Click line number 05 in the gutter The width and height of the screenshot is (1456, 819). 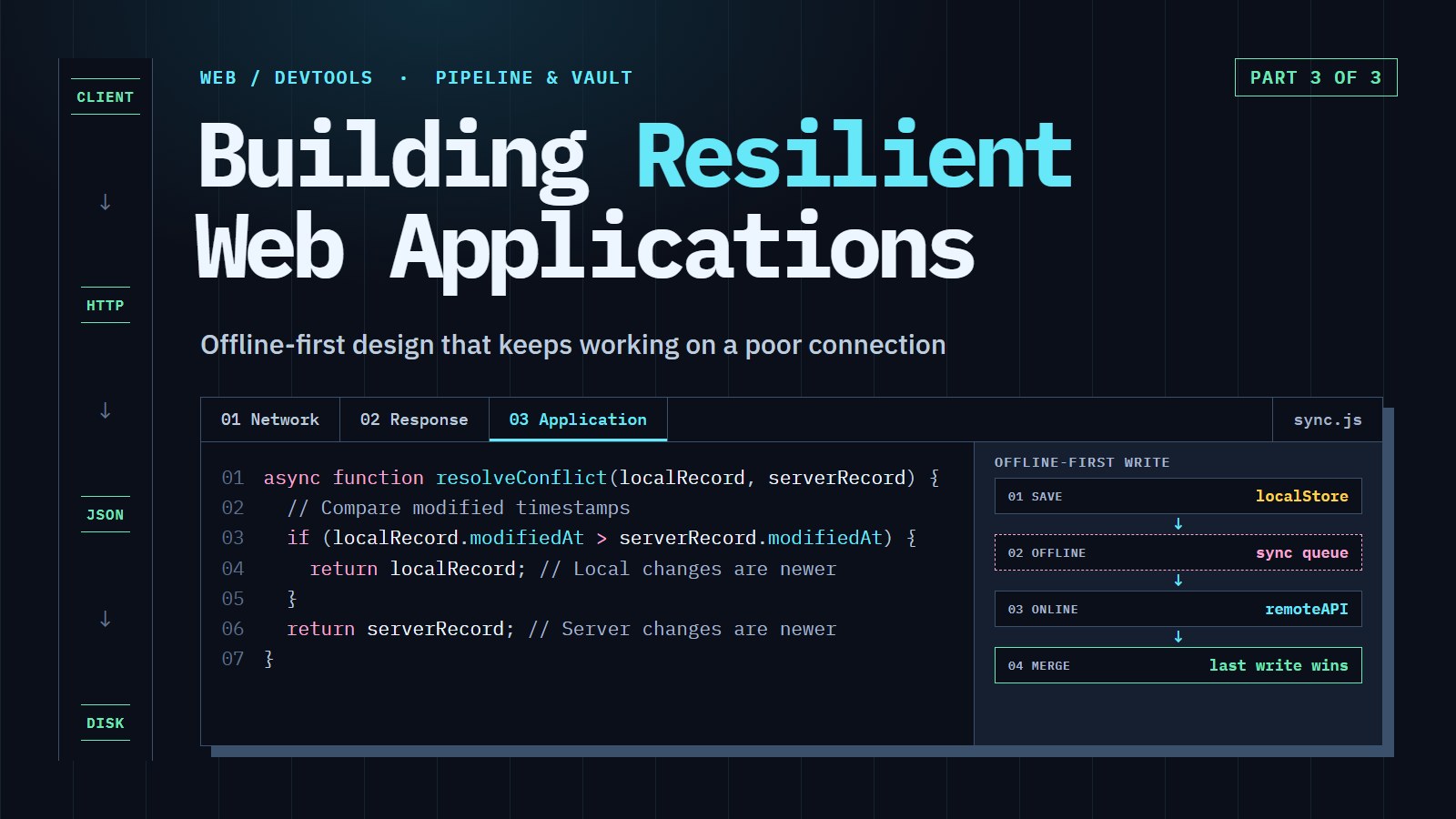coord(233,599)
